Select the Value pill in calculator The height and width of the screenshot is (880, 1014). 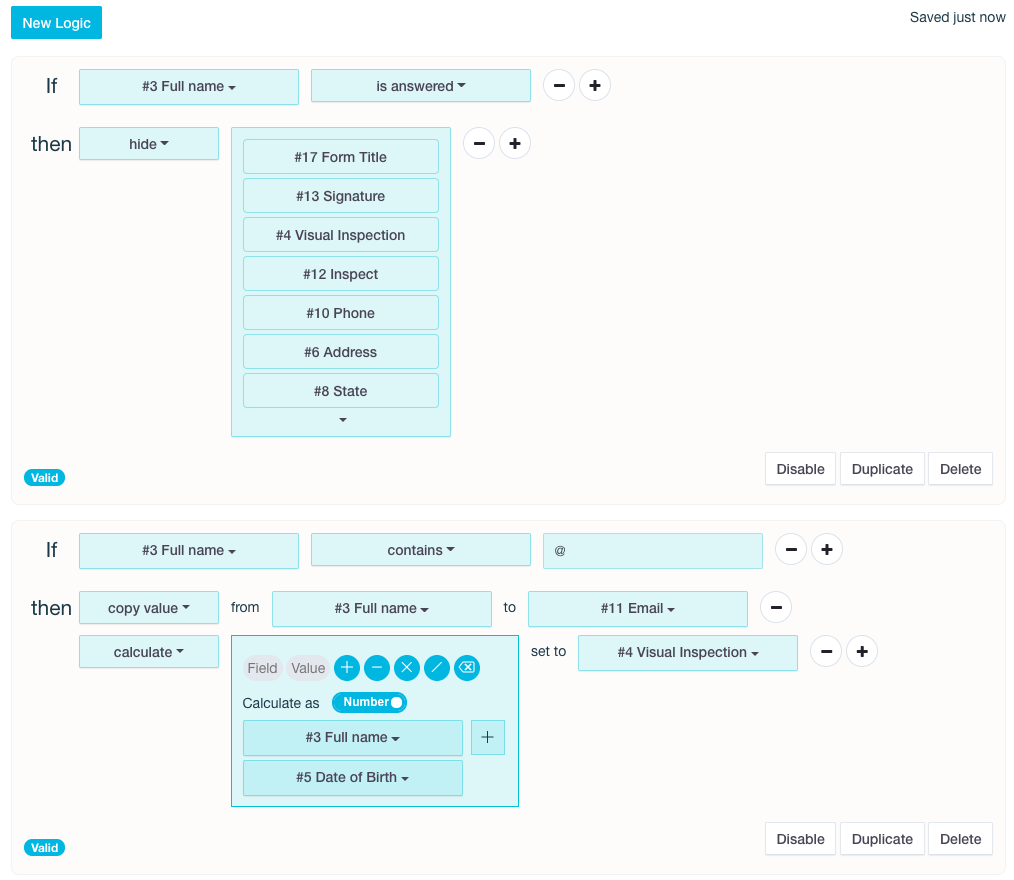click(x=308, y=668)
